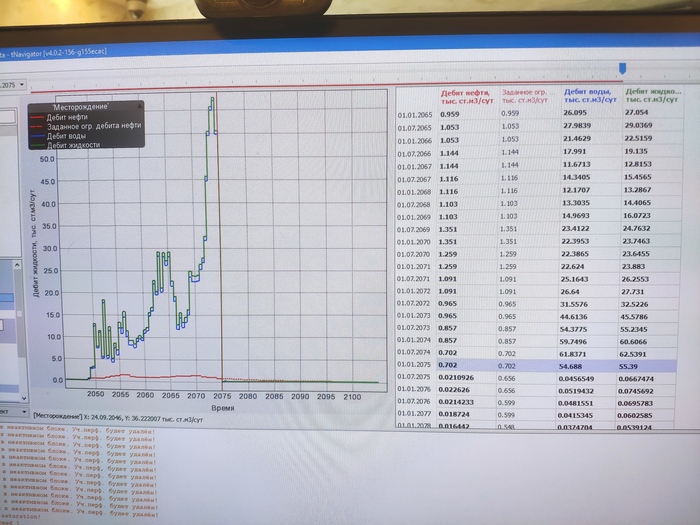The height and width of the screenshot is (525, 700).
Task: Select table row dated 01.01.2071
Action: click(539, 267)
